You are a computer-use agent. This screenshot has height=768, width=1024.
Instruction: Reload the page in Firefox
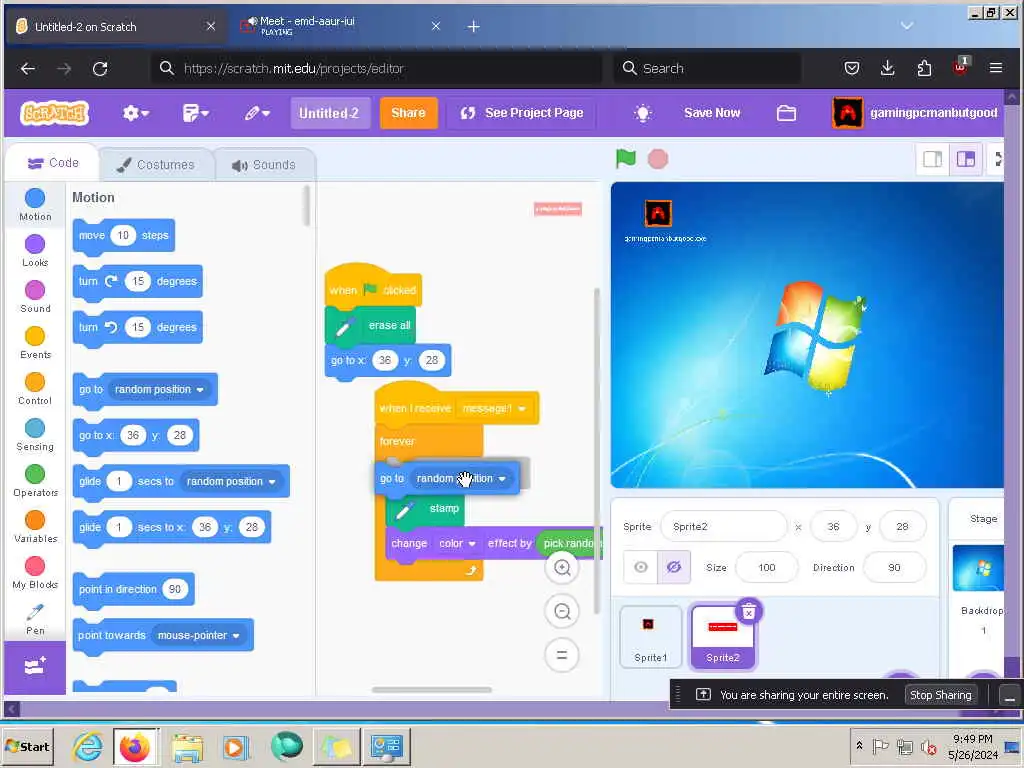(x=100, y=68)
